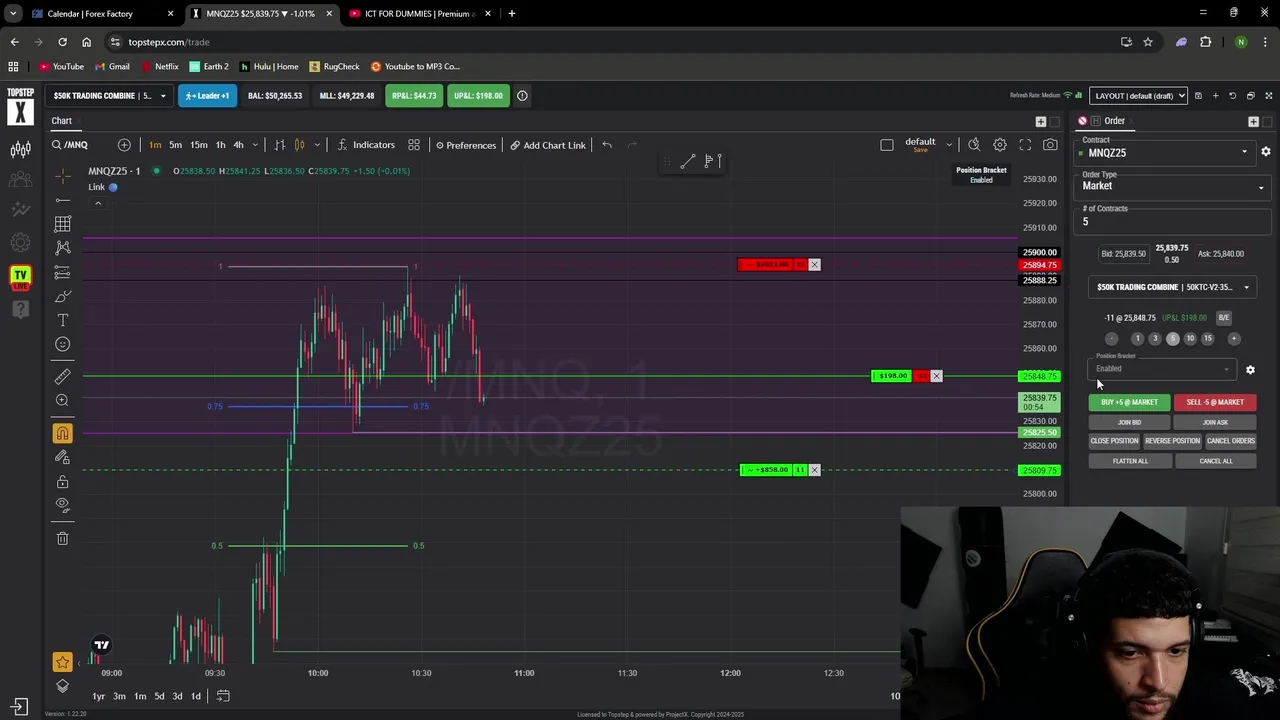The width and height of the screenshot is (1280, 720).
Task: Click the logout icon at sidebar bottom
Action: (20, 706)
